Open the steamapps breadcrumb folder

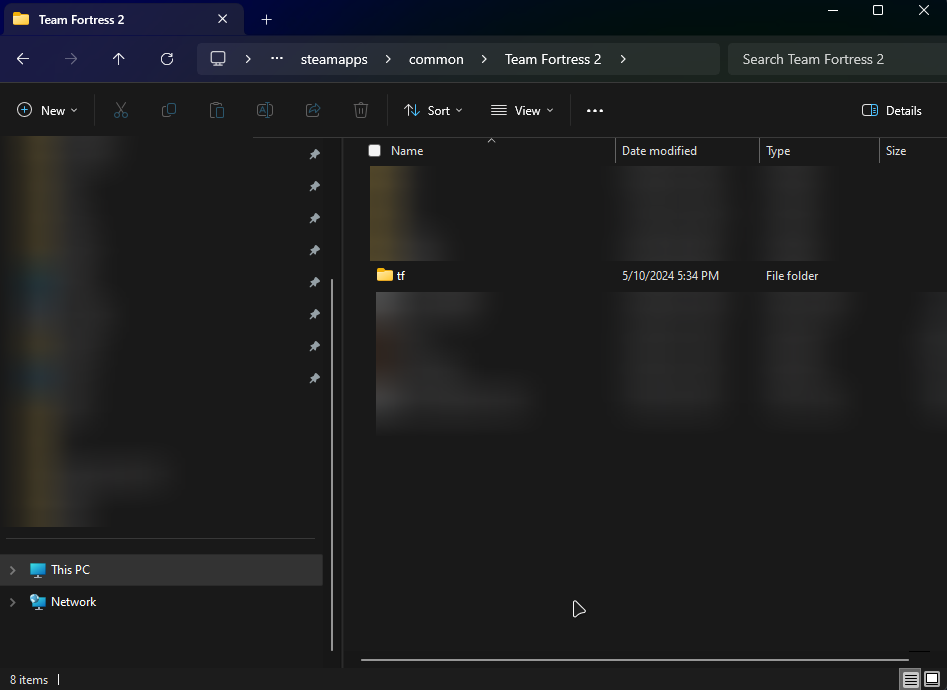(334, 59)
